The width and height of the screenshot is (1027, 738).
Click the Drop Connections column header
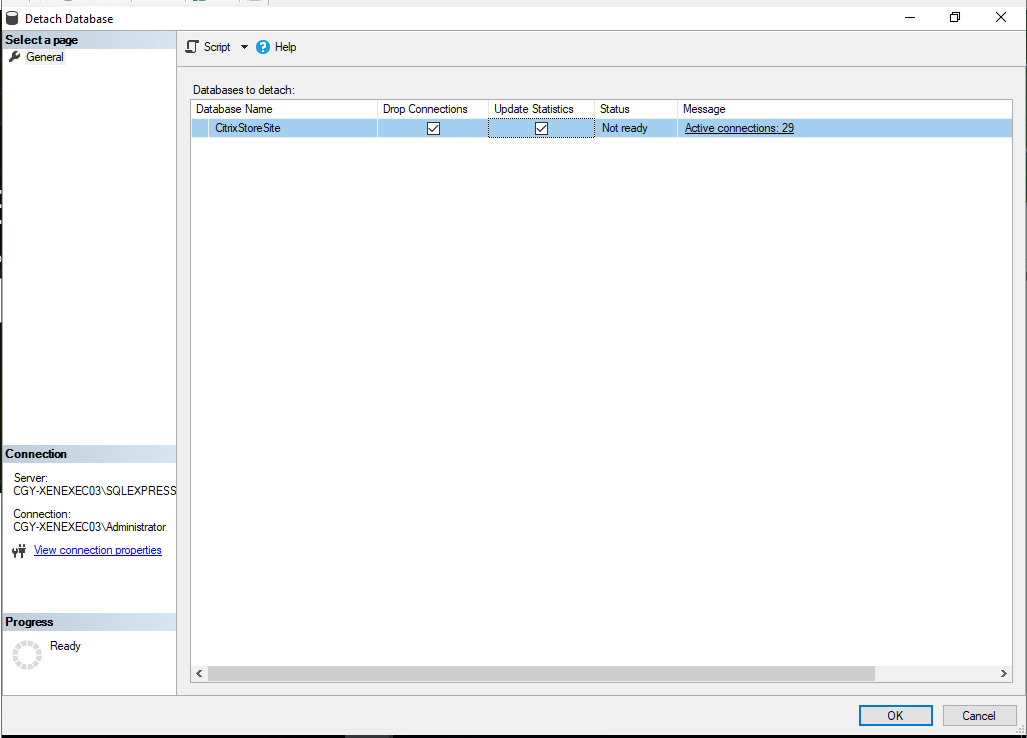(433, 109)
